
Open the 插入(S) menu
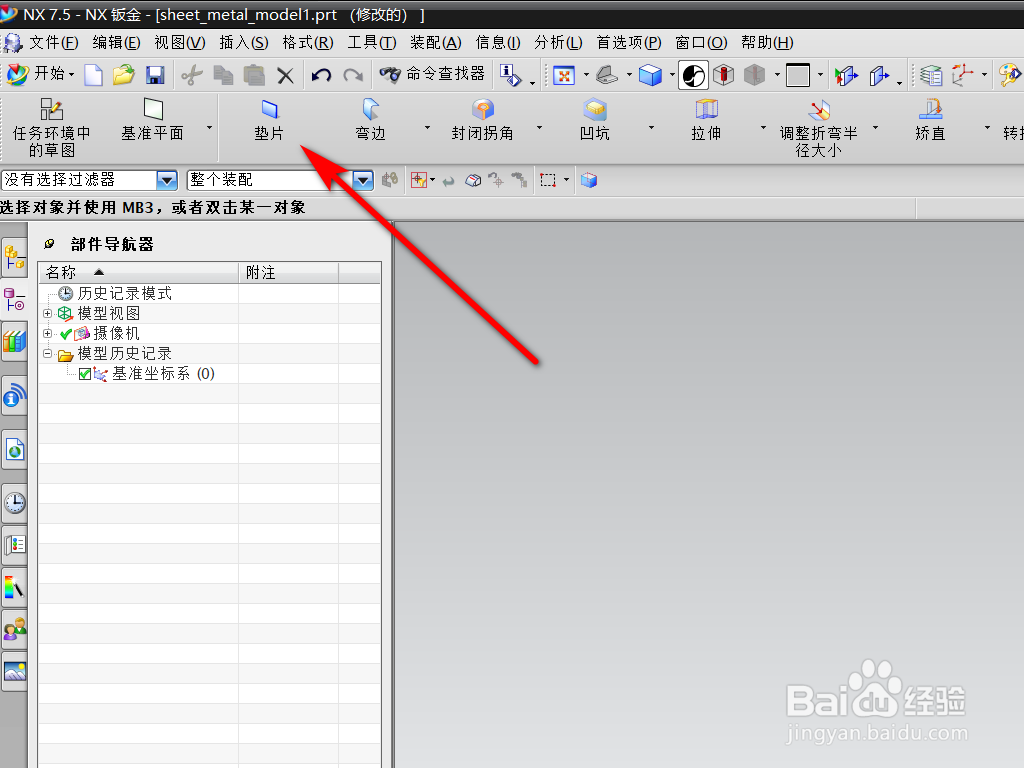[x=243, y=42]
